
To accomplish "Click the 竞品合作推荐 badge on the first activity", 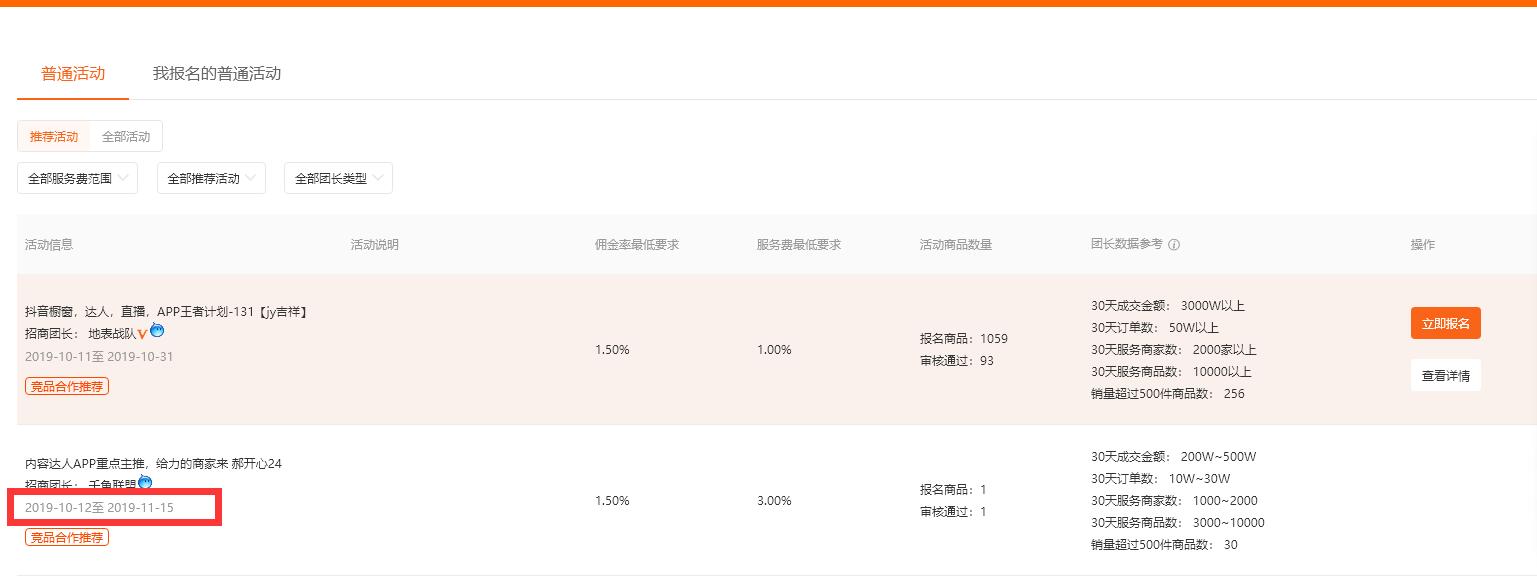I will click(x=66, y=386).
